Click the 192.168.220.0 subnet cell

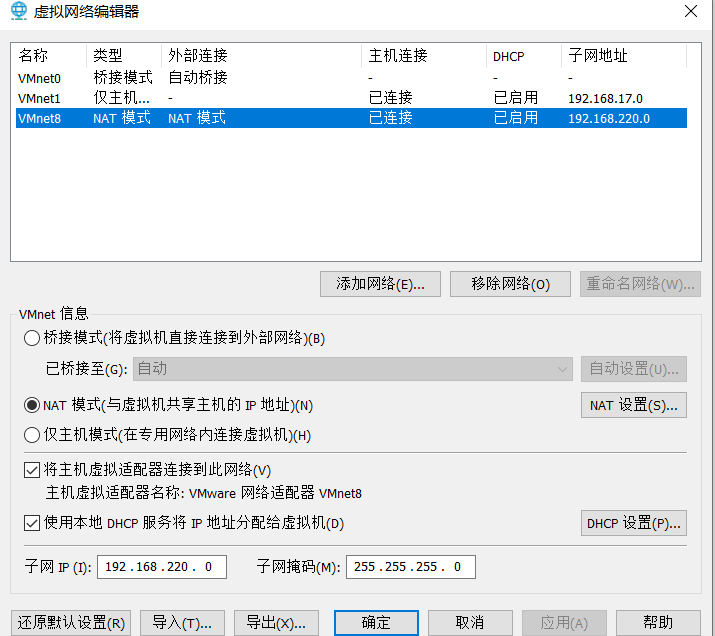(609, 119)
